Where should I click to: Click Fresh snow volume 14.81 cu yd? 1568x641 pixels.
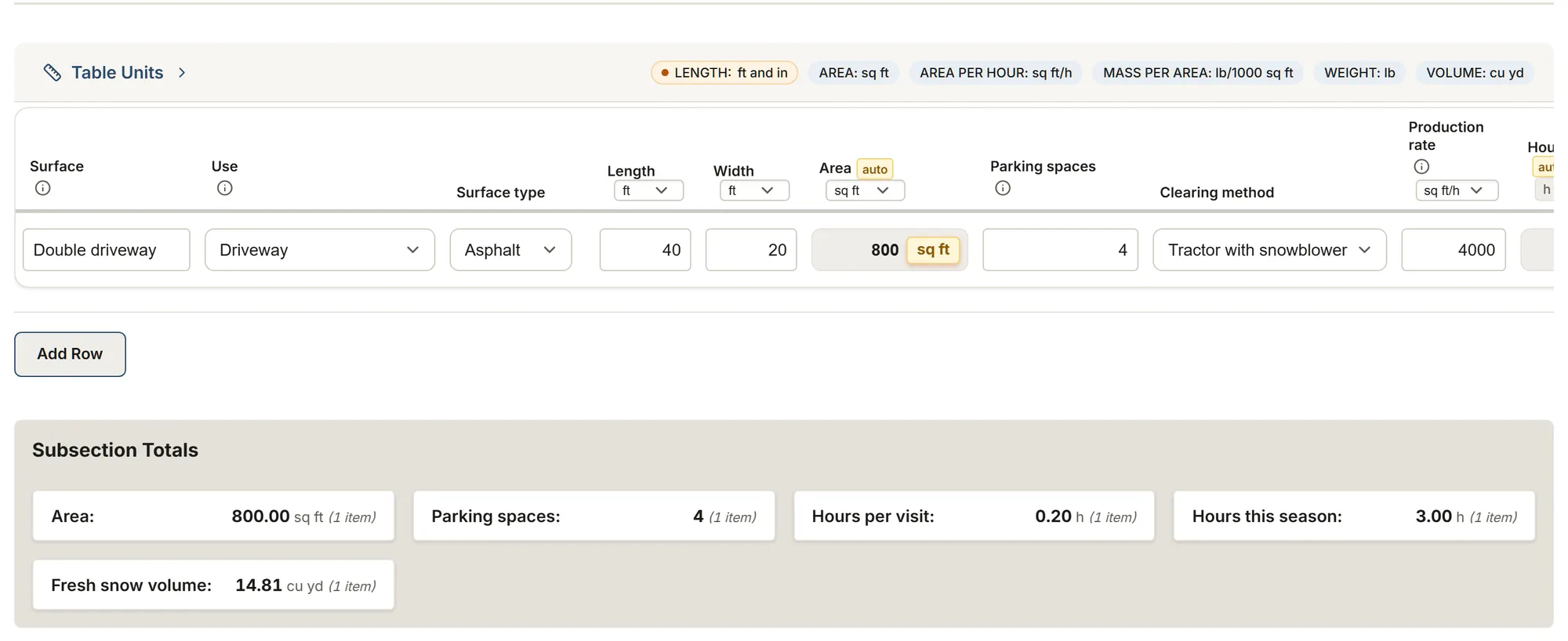(x=213, y=585)
